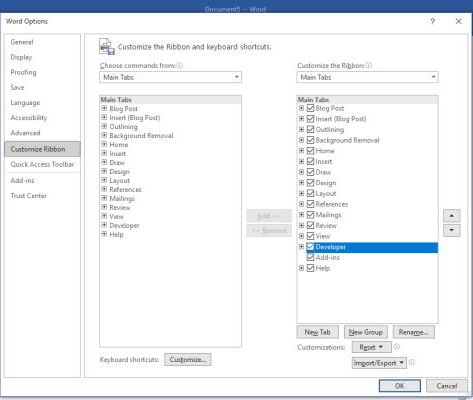The width and height of the screenshot is (473, 400).
Task: Switch to Quick Access Toolbar options
Action: tap(42, 164)
